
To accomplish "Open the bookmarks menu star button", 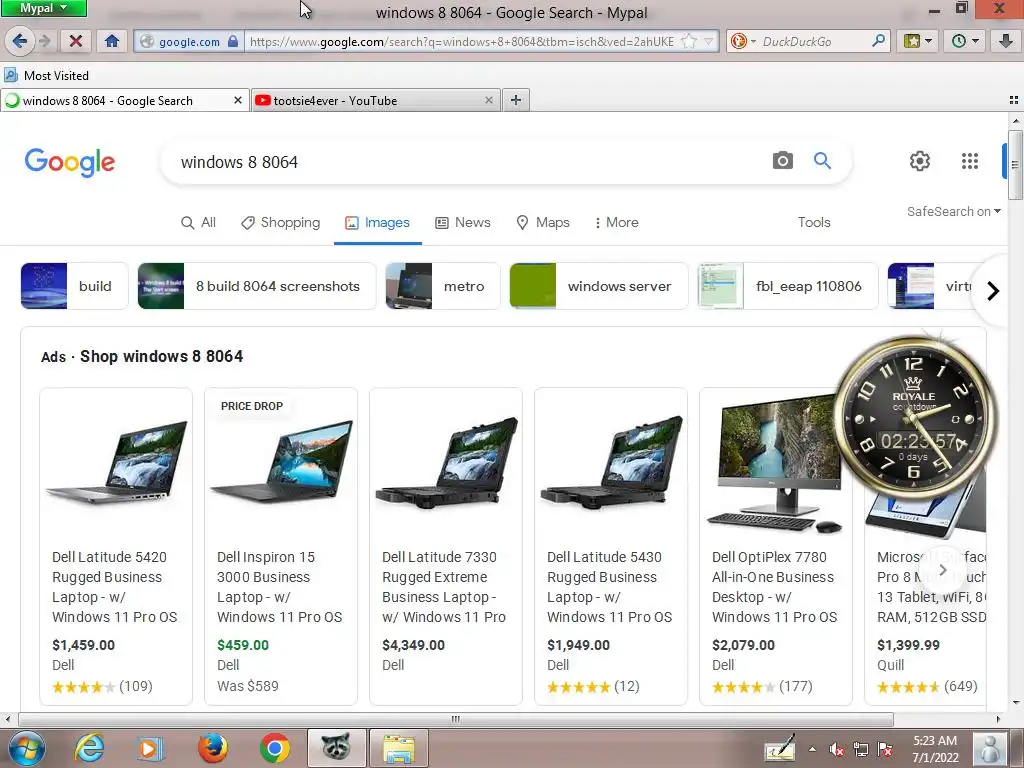I will tap(917, 41).
